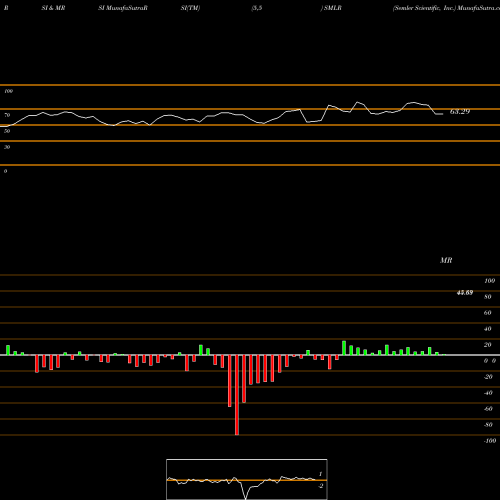The width and height of the screenshot is (500, 500).
Task: Click the MR axis label 80
Action: [x=488, y=297]
